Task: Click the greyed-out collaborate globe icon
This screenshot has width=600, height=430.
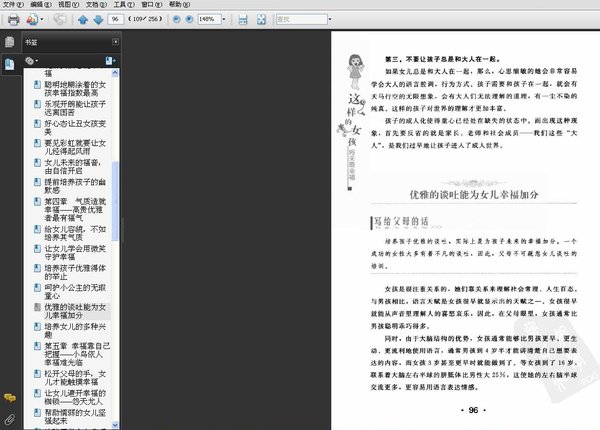Action: (x=60, y=19)
